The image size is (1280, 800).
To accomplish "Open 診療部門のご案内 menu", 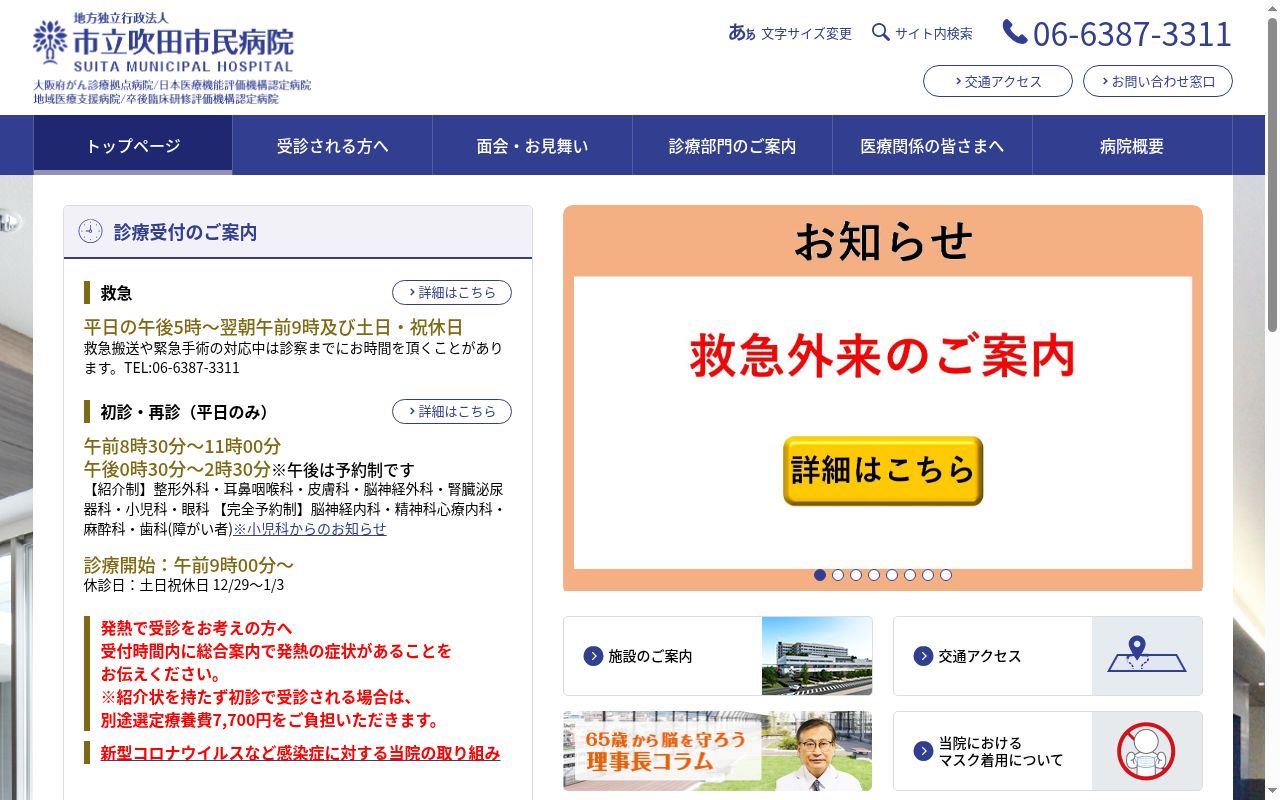I will click(733, 145).
